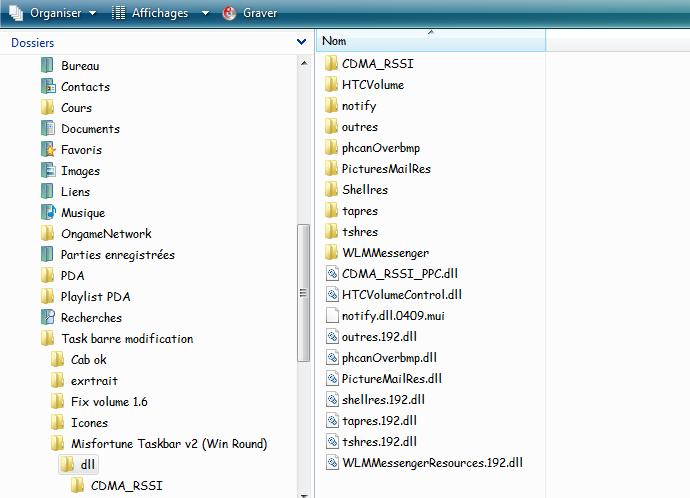Open the Fix volume 1.6 subfolder
Viewport: 690px width, 498px height.
(x=99, y=402)
